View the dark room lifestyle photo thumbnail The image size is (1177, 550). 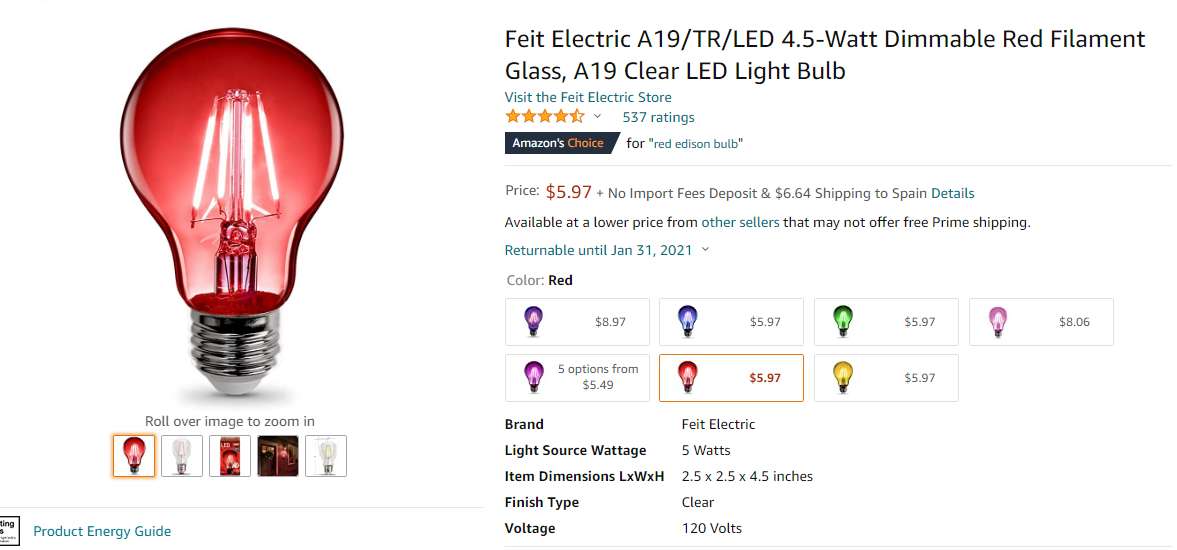click(x=278, y=456)
